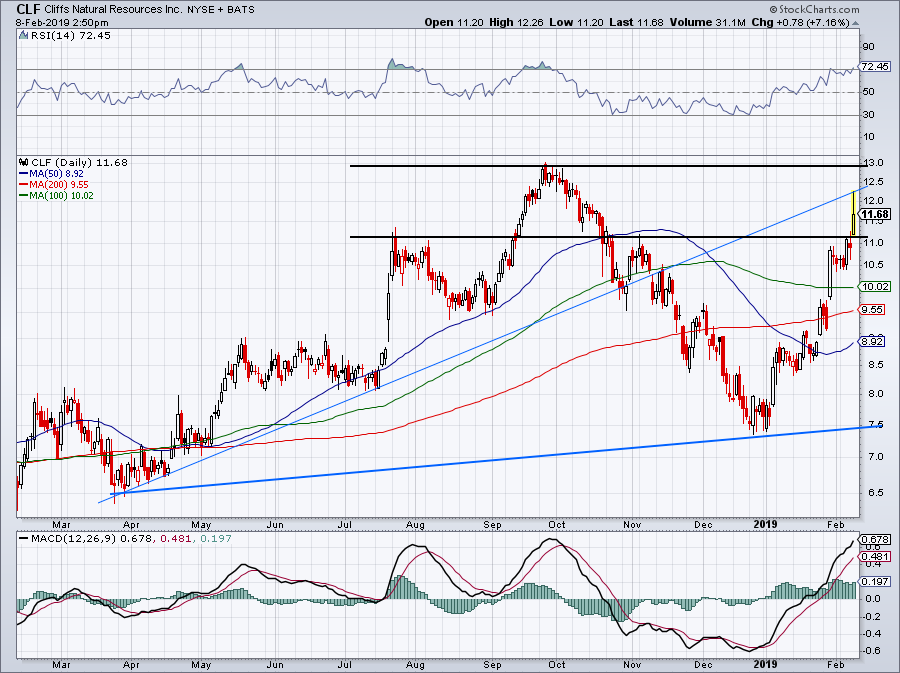
Task: Click the 'Dec' label under the MACD panel
Action: pyautogui.click(x=703, y=665)
